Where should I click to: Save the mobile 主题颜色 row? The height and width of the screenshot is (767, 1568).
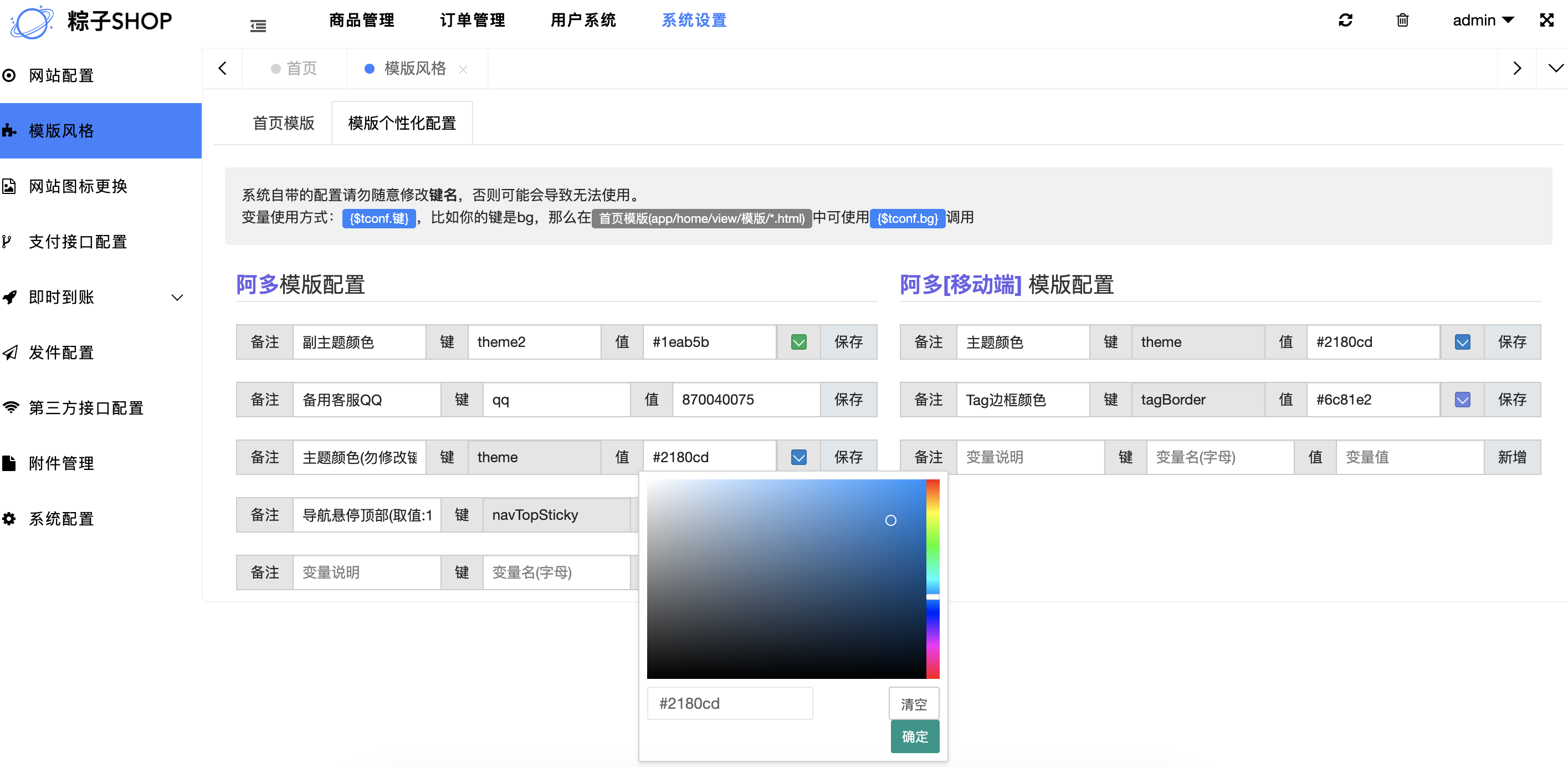click(x=1512, y=342)
